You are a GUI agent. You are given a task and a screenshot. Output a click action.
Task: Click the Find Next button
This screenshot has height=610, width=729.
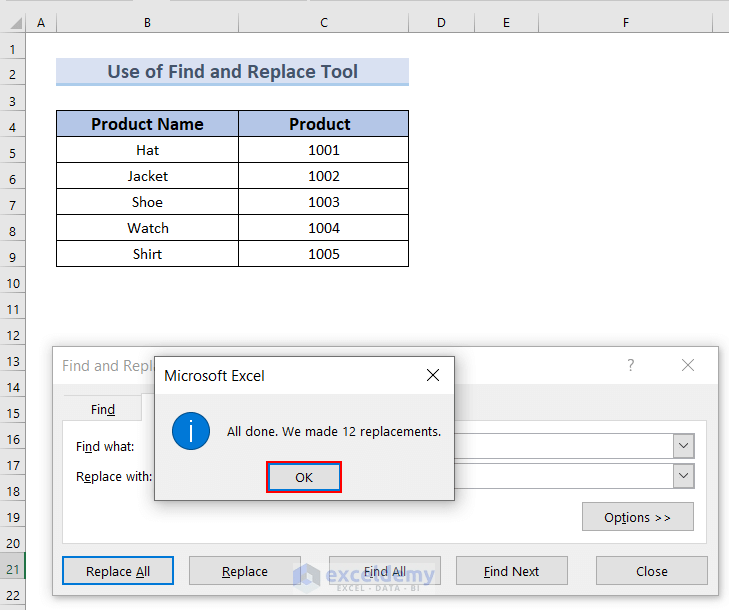pyautogui.click(x=511, y=570)
